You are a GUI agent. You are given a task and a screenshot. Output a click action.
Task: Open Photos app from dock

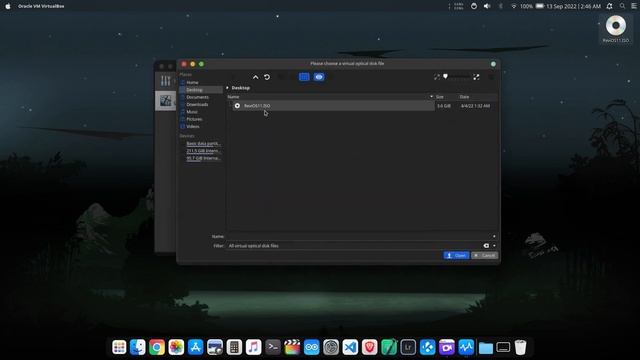coord(176,347)
